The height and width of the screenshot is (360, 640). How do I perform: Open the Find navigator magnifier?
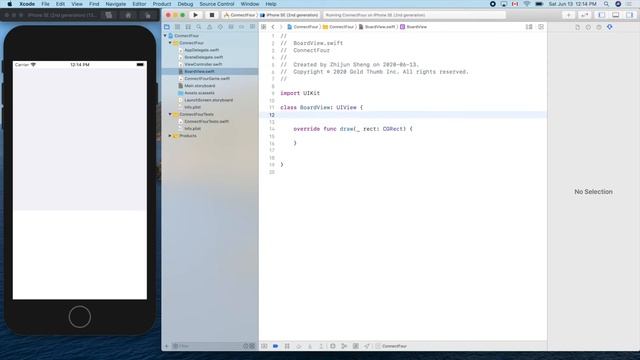pos(199,27)
